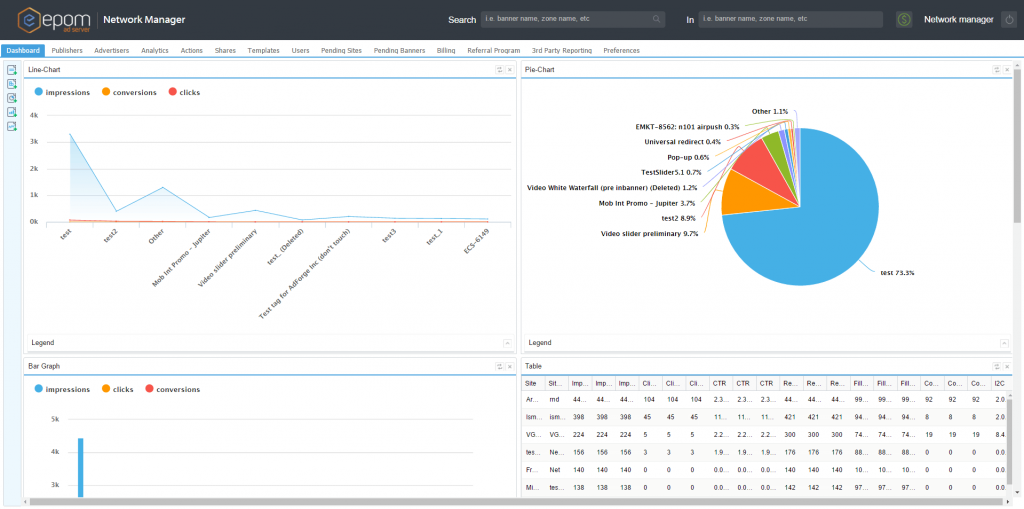This screenshot has height=509, width=1024.
Task: Click the magnifier icon in Search field
Action: click(656, 20)
